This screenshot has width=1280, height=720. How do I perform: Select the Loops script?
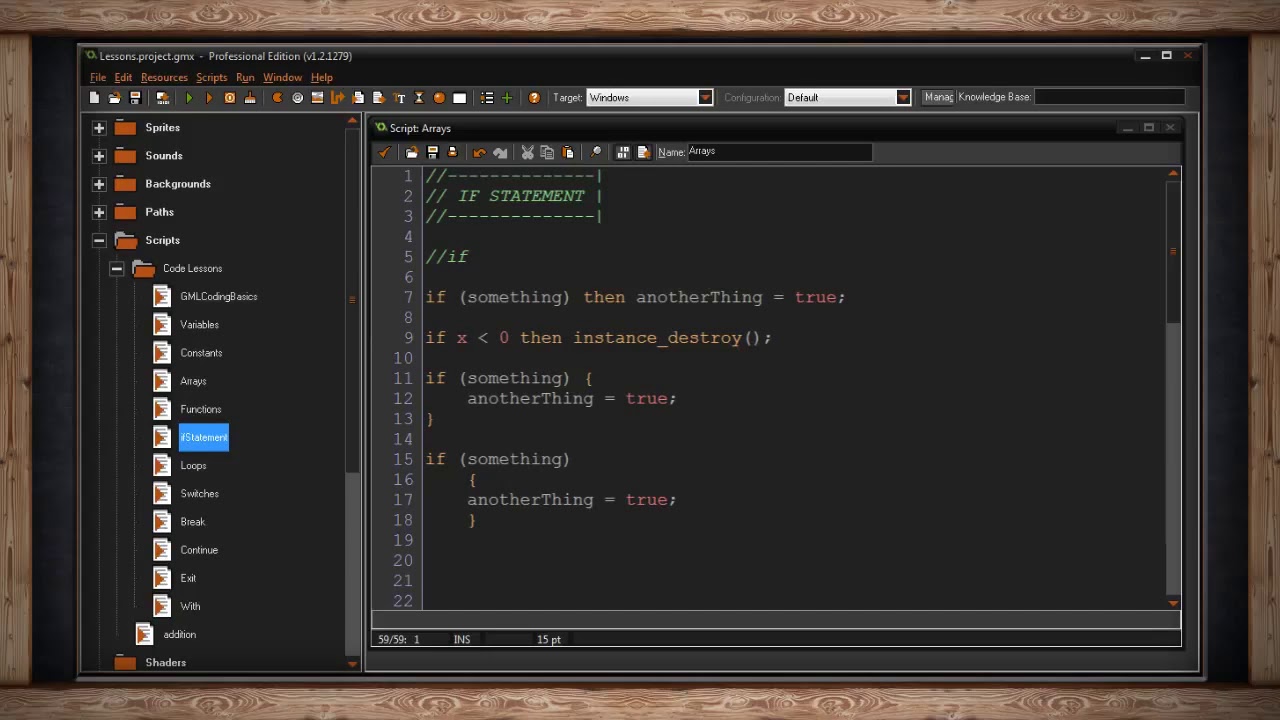pos(193,466)
